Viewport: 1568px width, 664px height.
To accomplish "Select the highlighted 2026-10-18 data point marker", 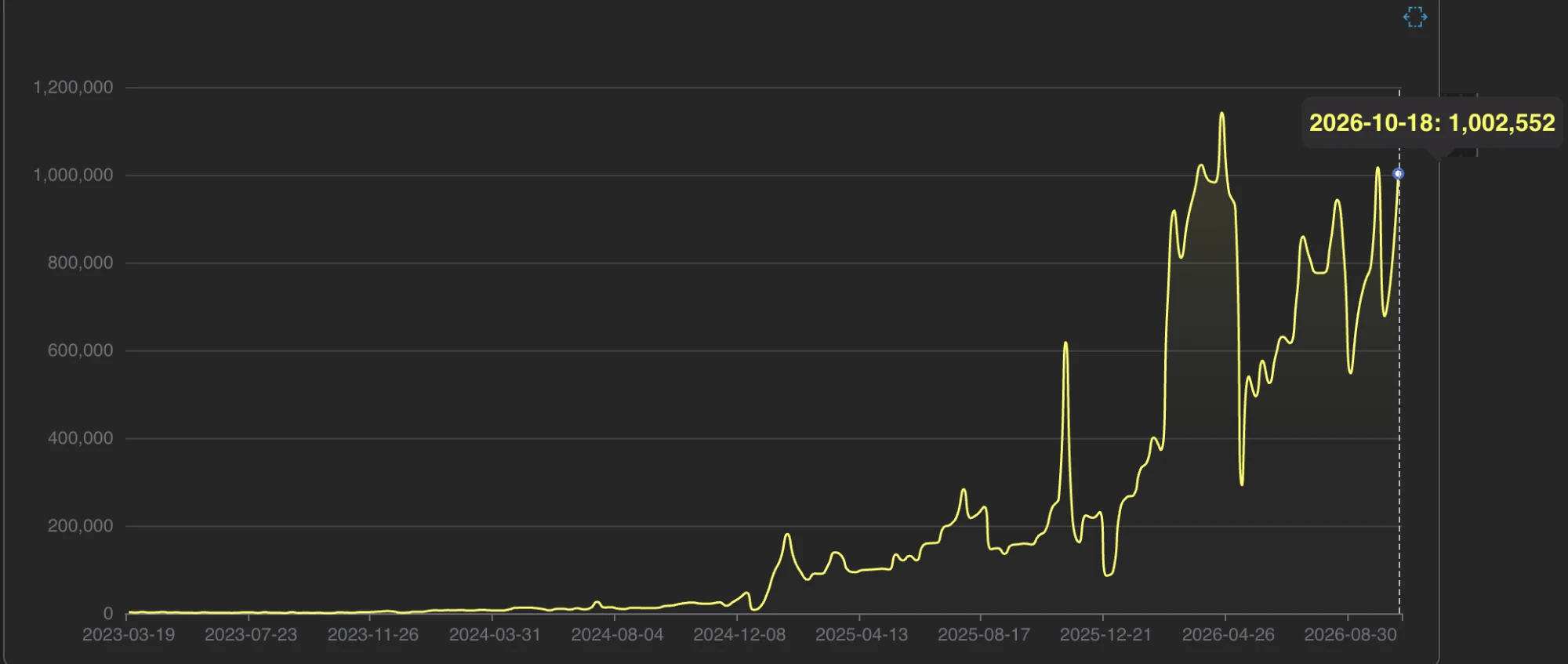I will click(x=1398, y=174).
